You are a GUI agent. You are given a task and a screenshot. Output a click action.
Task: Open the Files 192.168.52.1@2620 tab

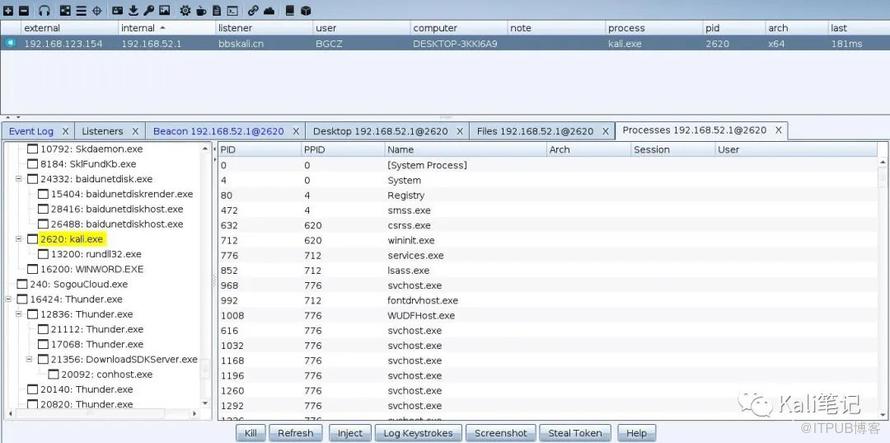click(534, 131)
